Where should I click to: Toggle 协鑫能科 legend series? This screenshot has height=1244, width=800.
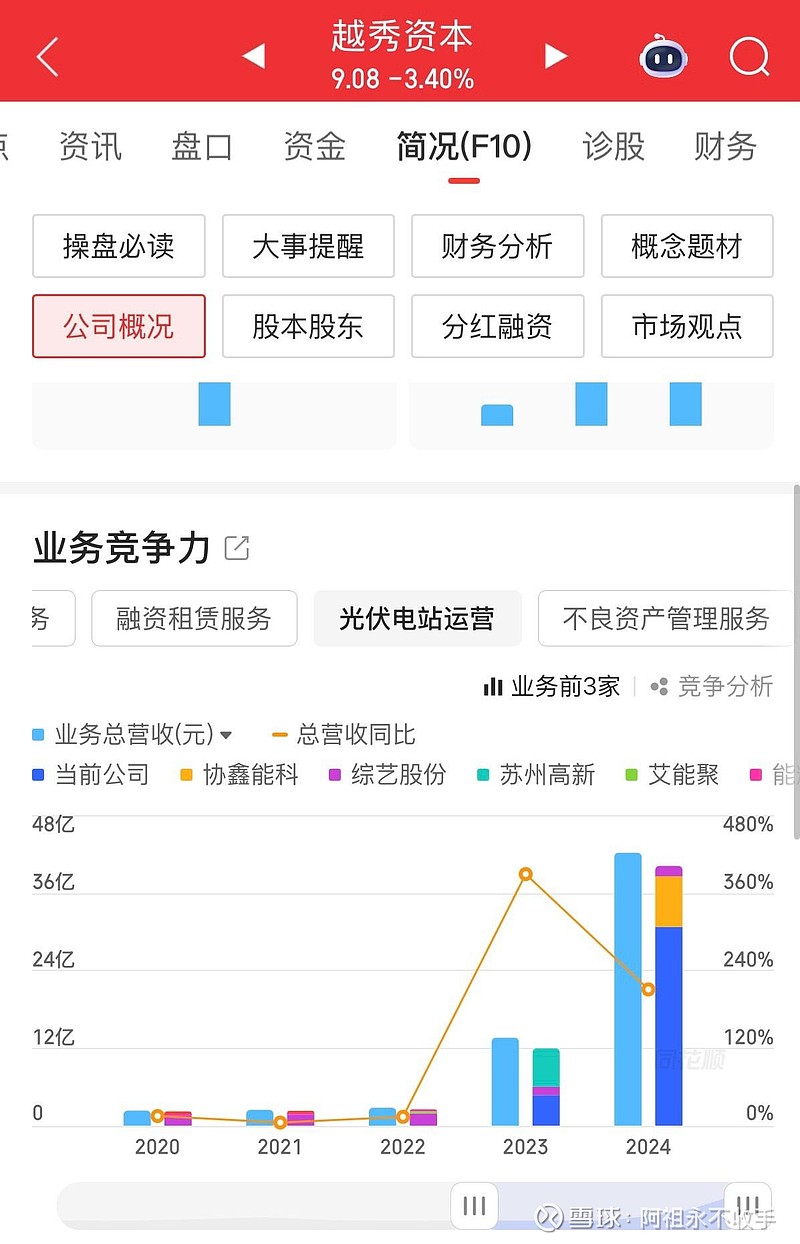(239, 774)
